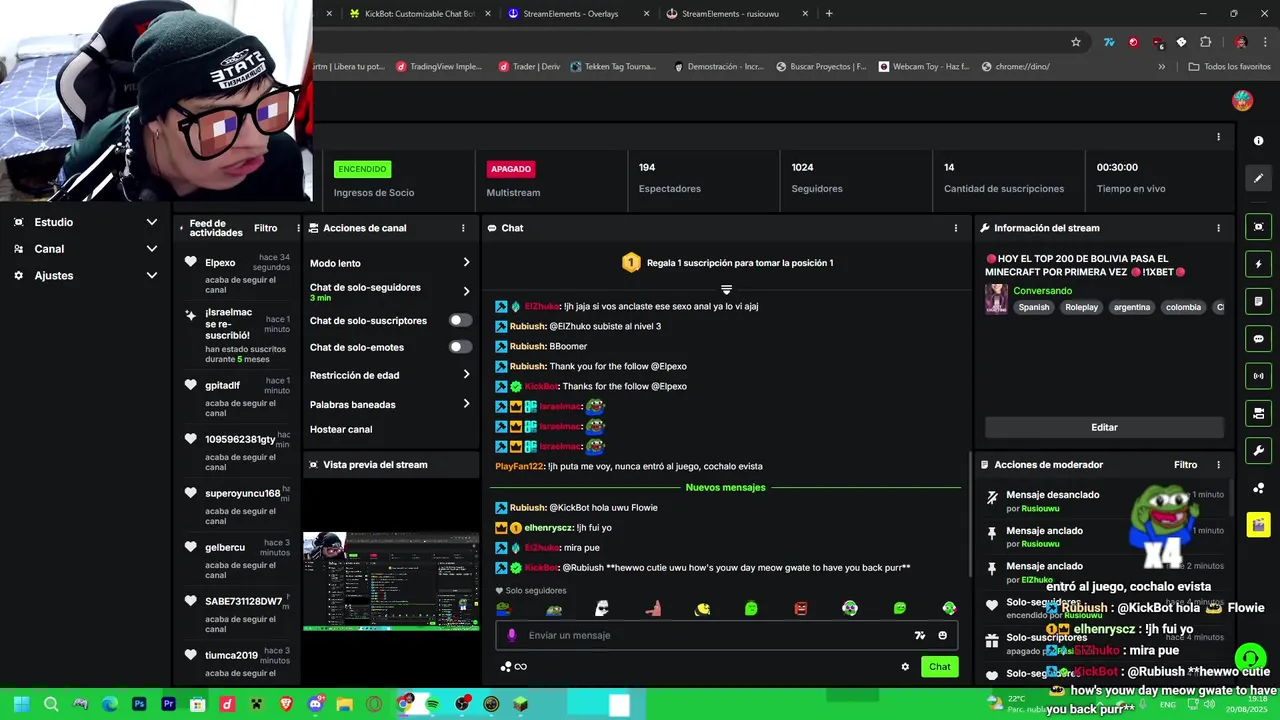Click the purple microphone icon in message box
Viewport: 1280px width, 720px height.
(512, 635)
